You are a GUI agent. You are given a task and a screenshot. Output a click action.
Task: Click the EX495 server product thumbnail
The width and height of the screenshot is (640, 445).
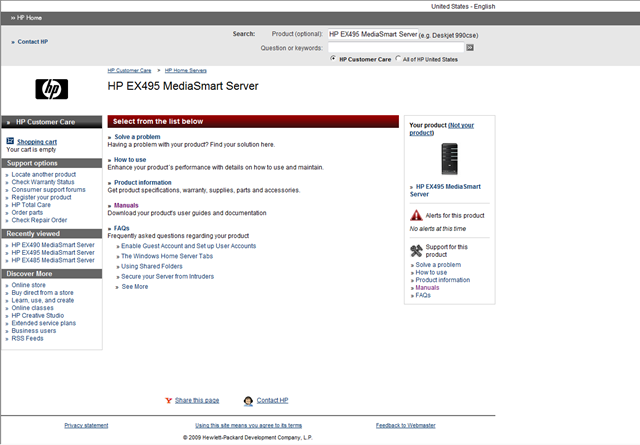pos(449,159)
